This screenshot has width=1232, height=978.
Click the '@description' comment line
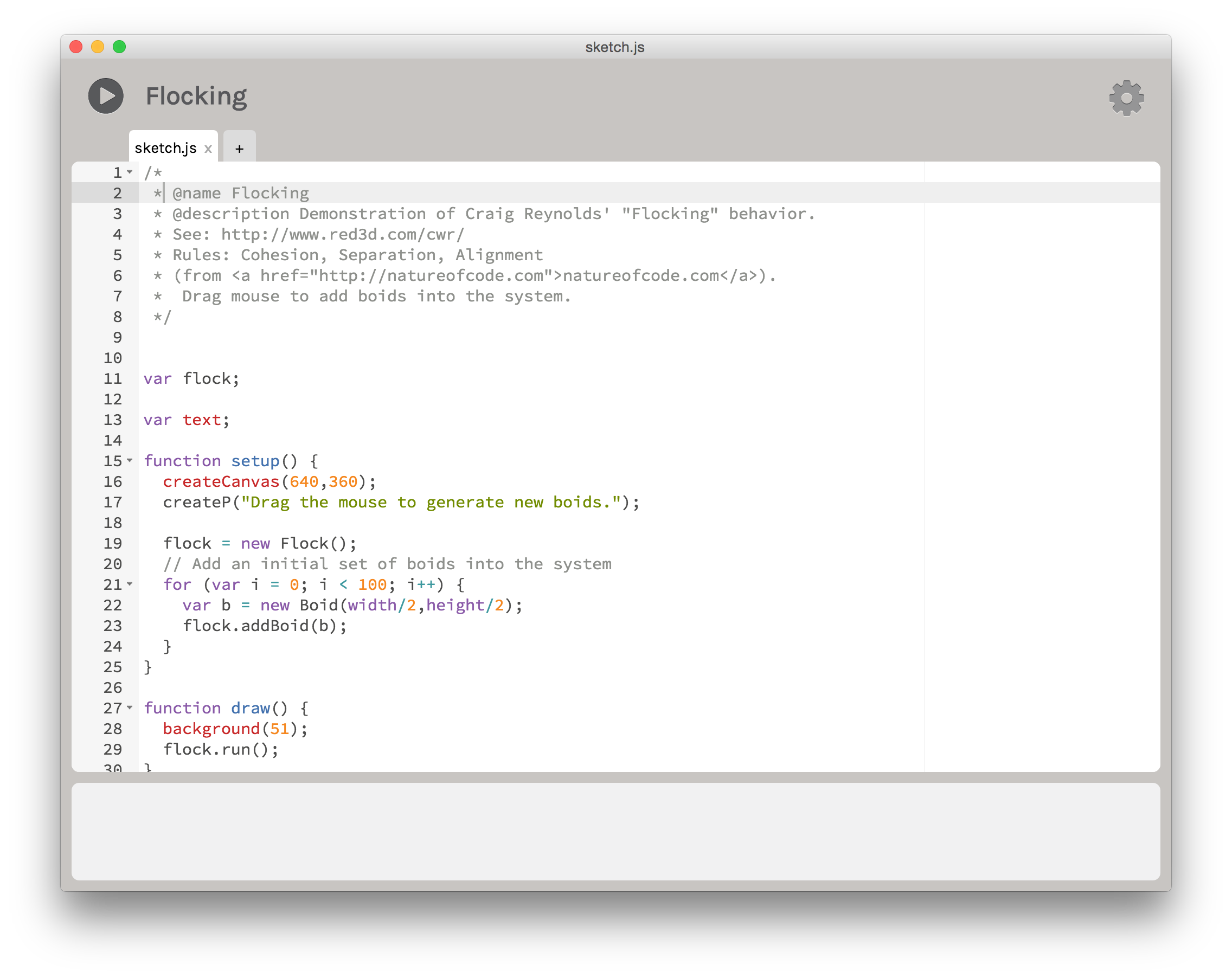(x=485, y=214)
